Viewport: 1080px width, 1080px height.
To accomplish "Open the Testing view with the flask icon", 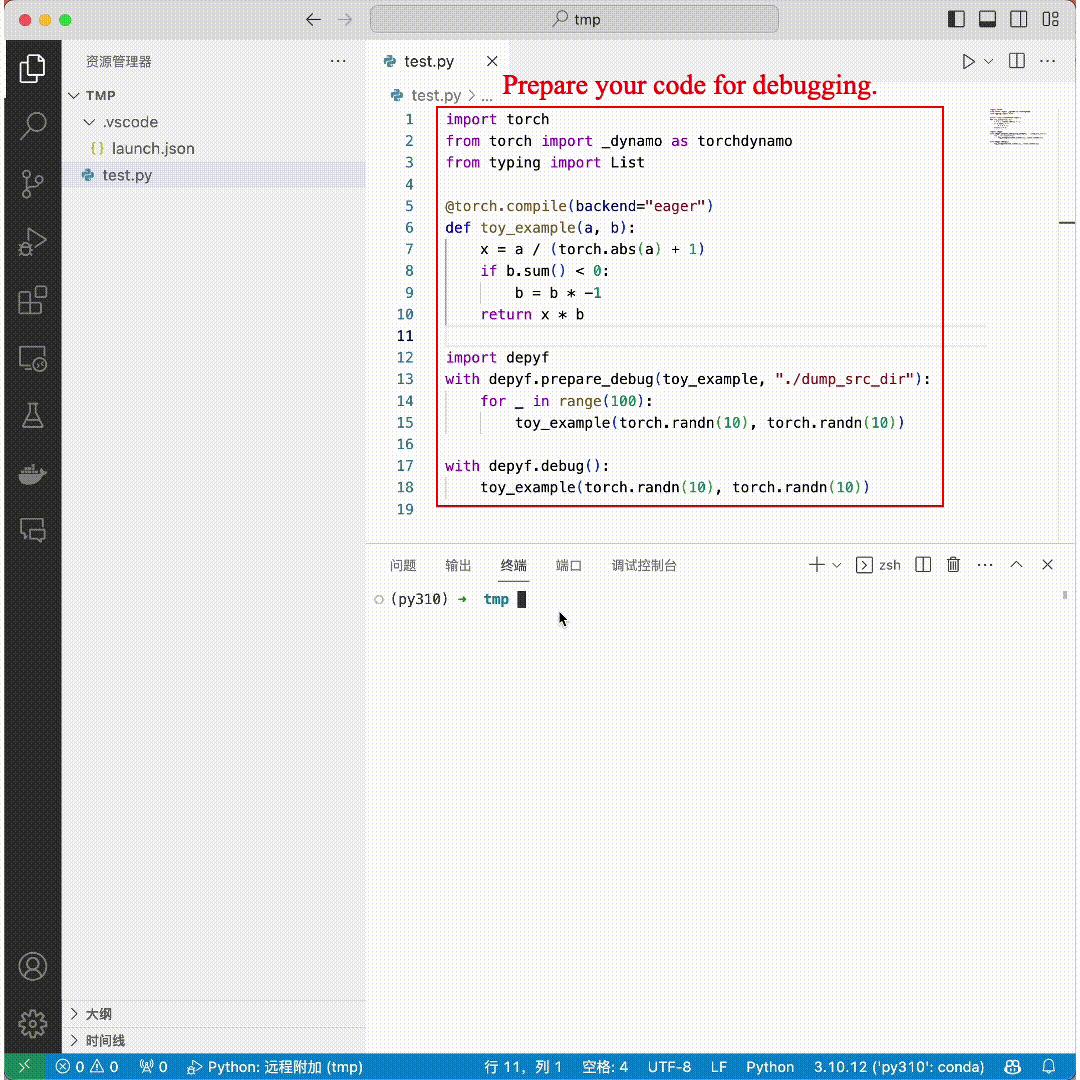I will (x=33, y=414).
